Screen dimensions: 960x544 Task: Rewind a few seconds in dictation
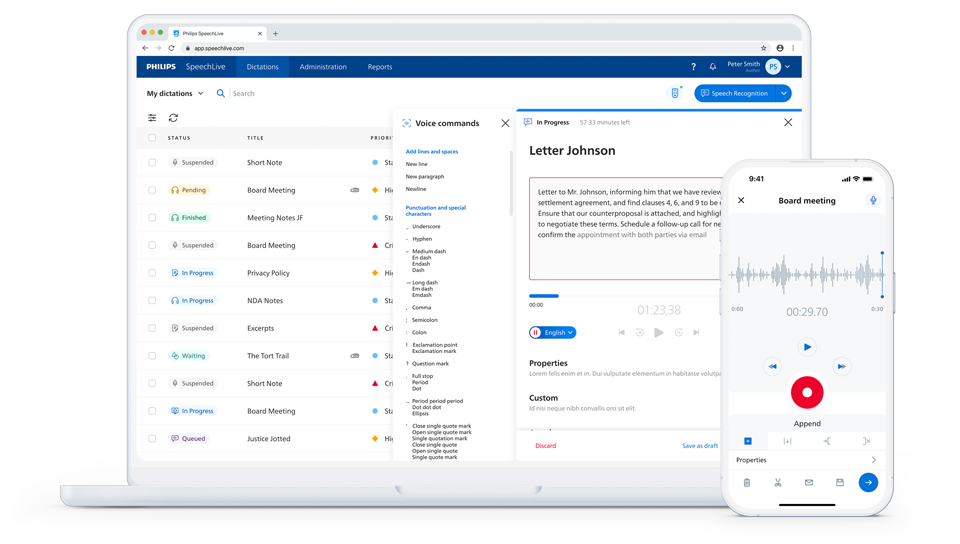(x=640, y=332)
